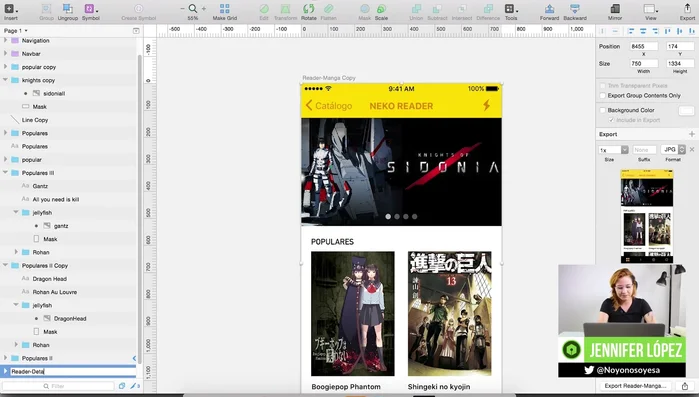Open the JPG format dropdown
The image size is (699, 397).
tap(673, 150)
